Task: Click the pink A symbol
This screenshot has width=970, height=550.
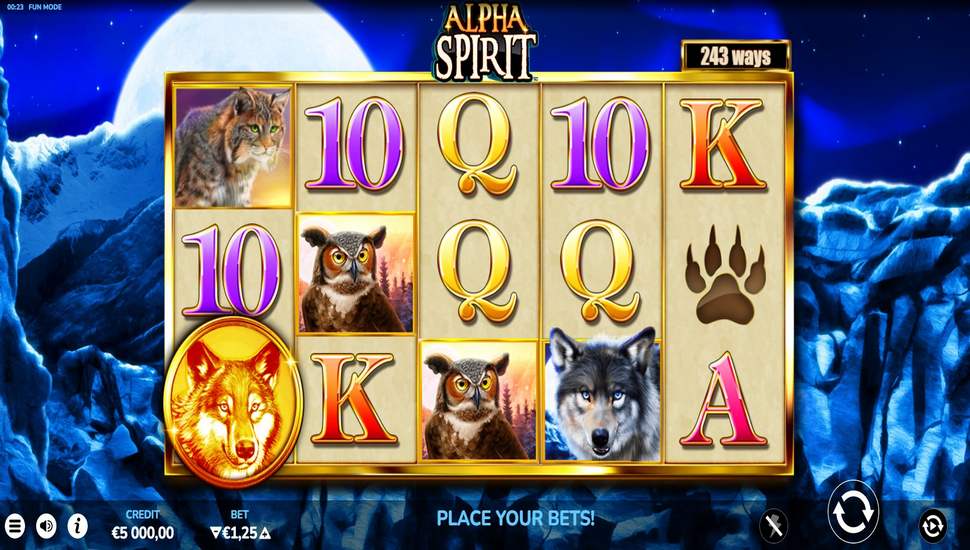Action: (x=723, y=400)
